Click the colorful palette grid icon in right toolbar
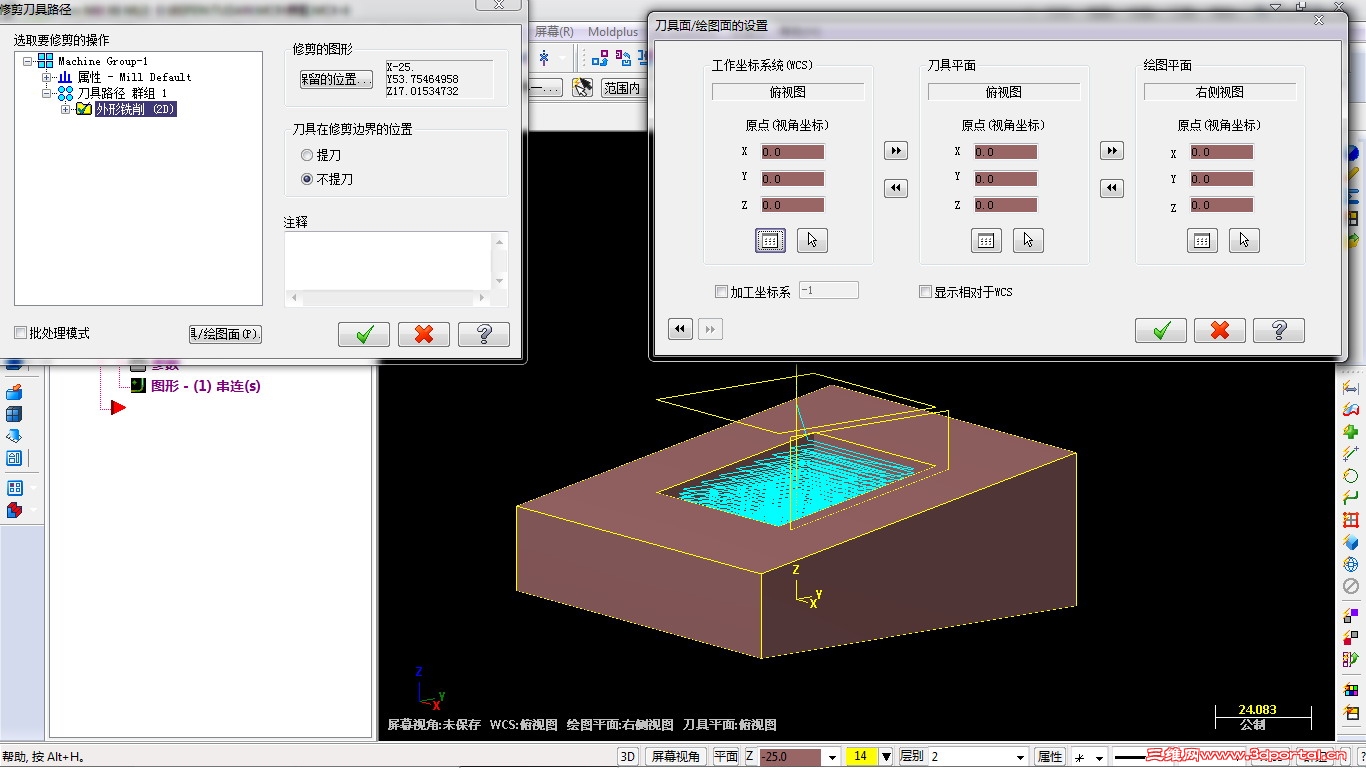This screenshot has width=1366, height=768. pyautogui.click(x=1351, y=690)
